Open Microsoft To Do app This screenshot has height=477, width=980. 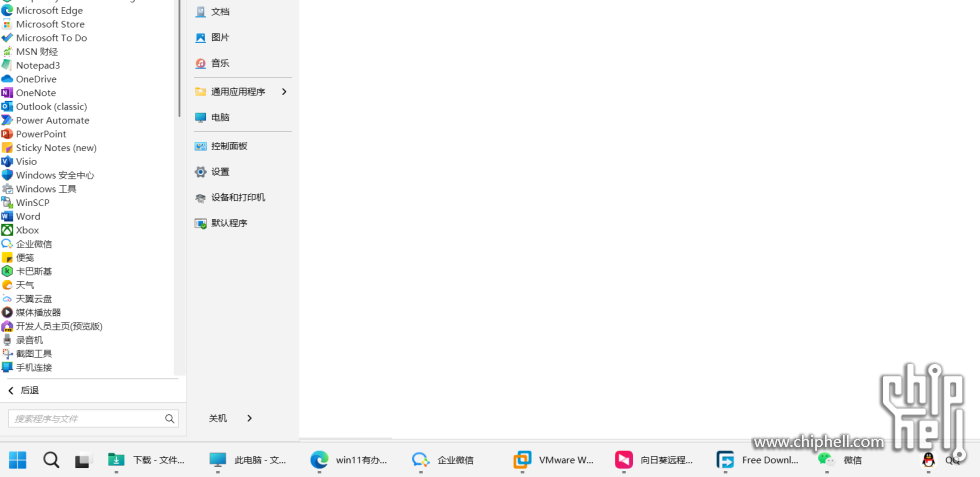coord(44,38)
